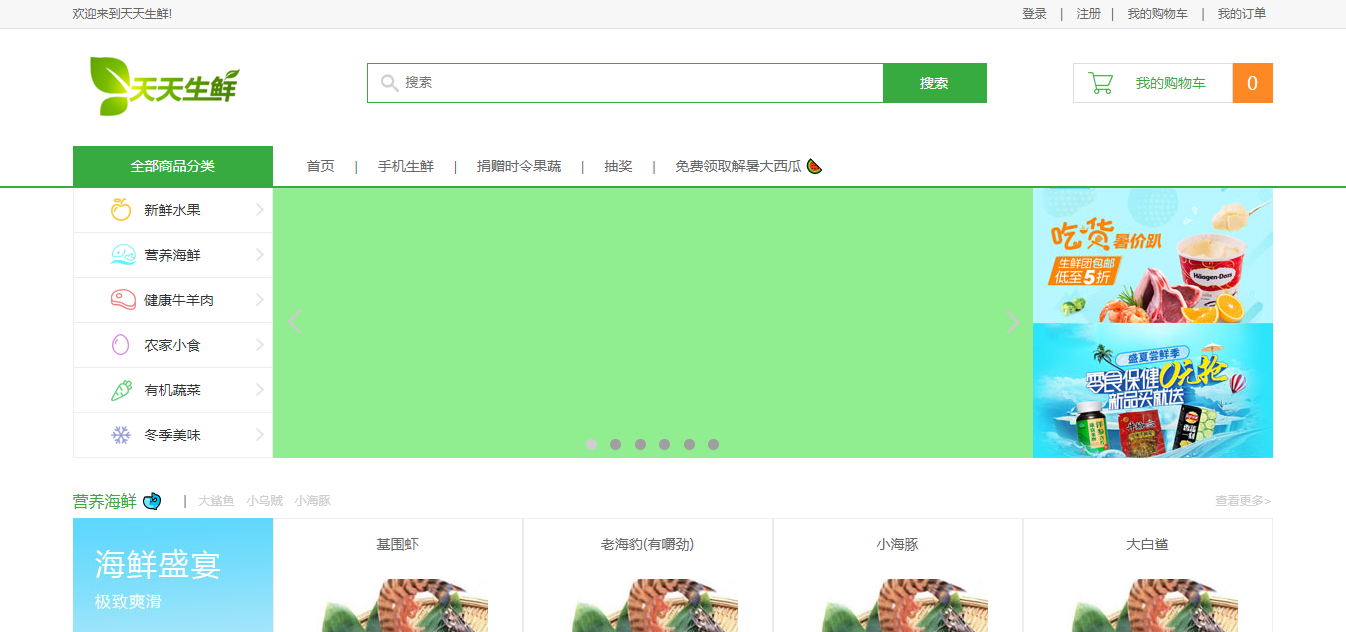Open the 零食保健 promo banner

click(x=1153, y=390)
